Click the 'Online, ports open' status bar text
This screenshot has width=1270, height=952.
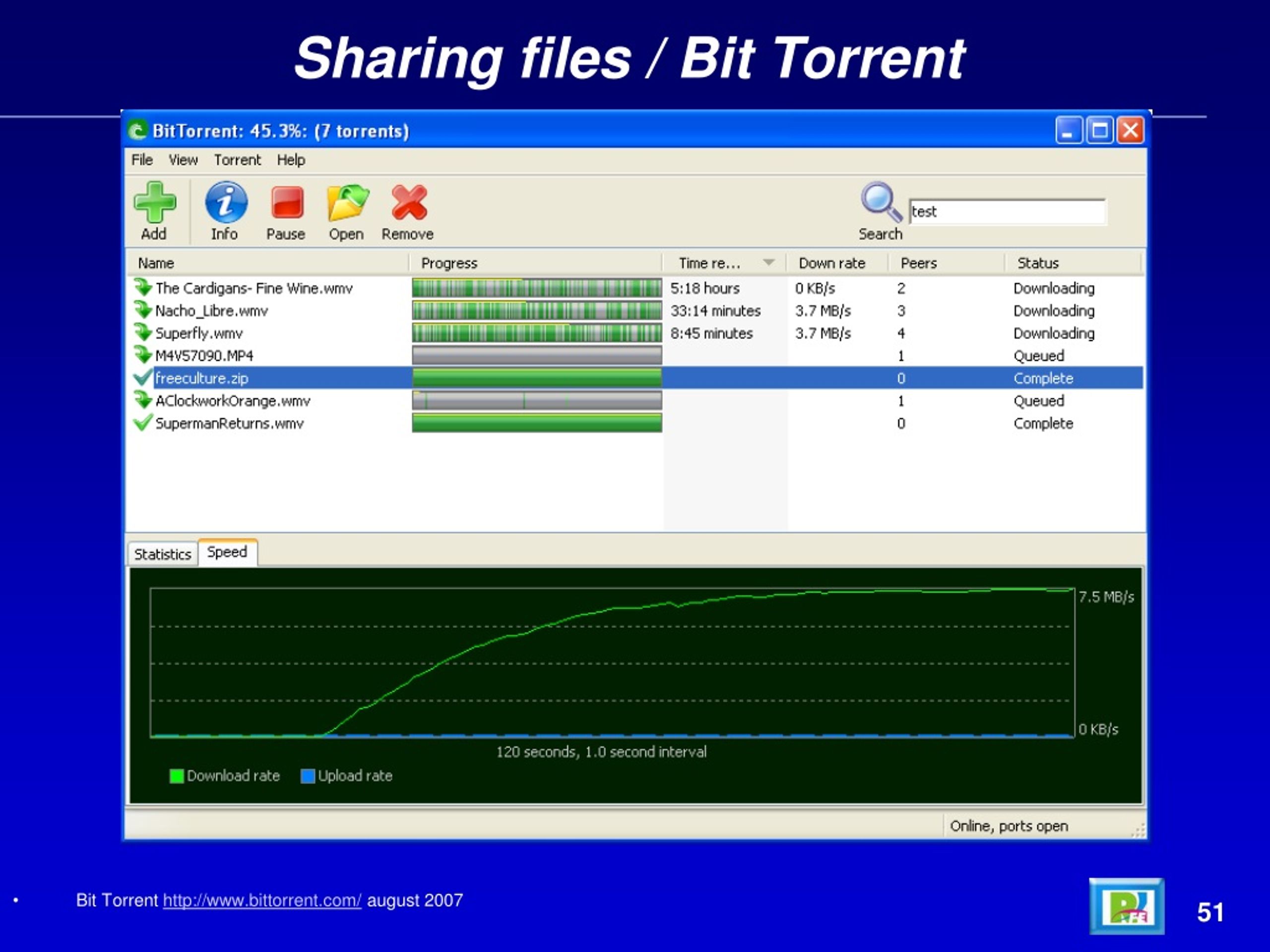click(1009, 826)
